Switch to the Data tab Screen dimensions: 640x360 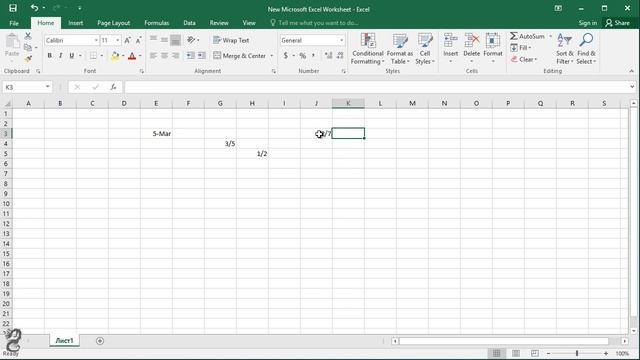click(x=189, y=23)
